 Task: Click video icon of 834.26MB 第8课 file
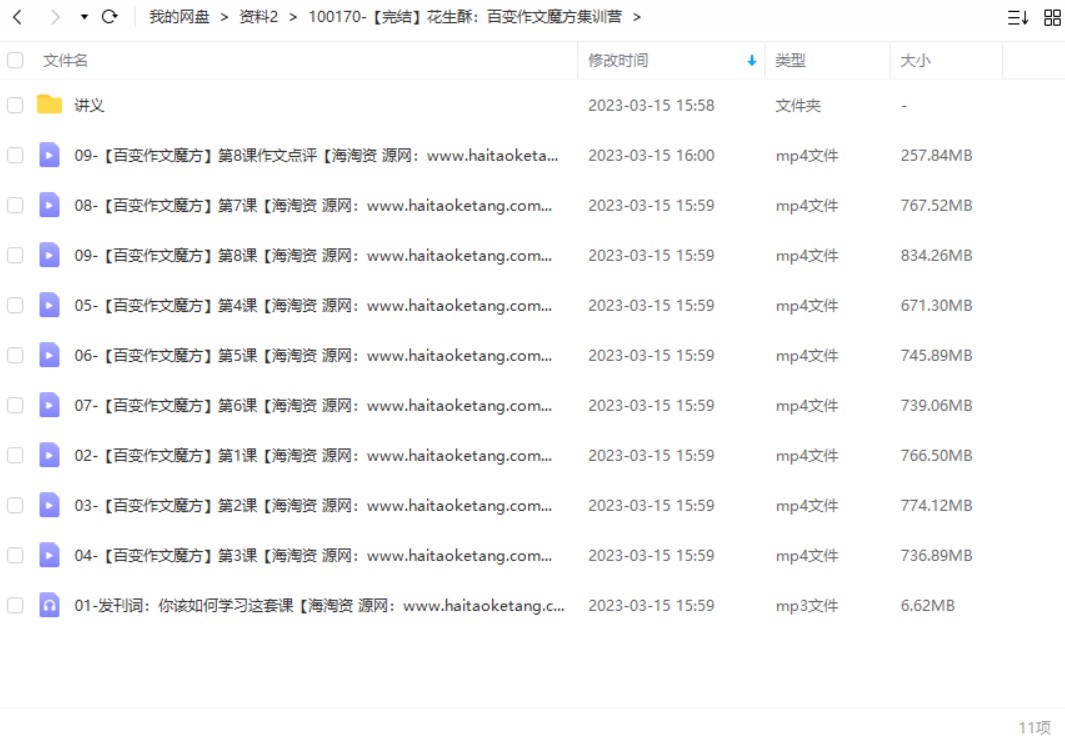pos(49,255)
